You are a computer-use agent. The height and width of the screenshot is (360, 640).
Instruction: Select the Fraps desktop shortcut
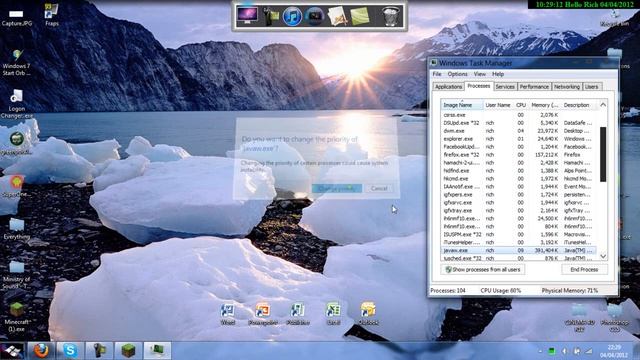click(51, 15)
